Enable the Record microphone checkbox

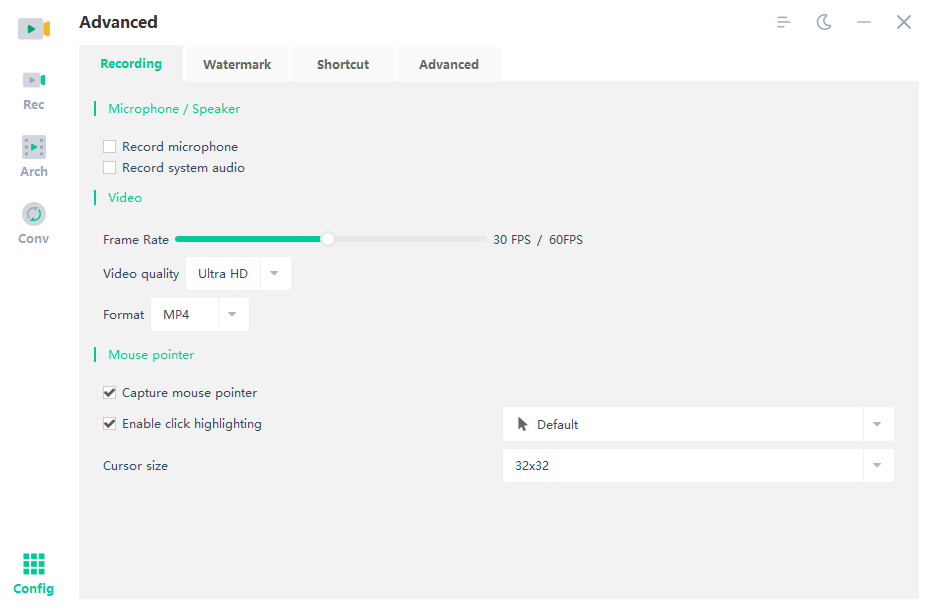click(x=109, y=146)
